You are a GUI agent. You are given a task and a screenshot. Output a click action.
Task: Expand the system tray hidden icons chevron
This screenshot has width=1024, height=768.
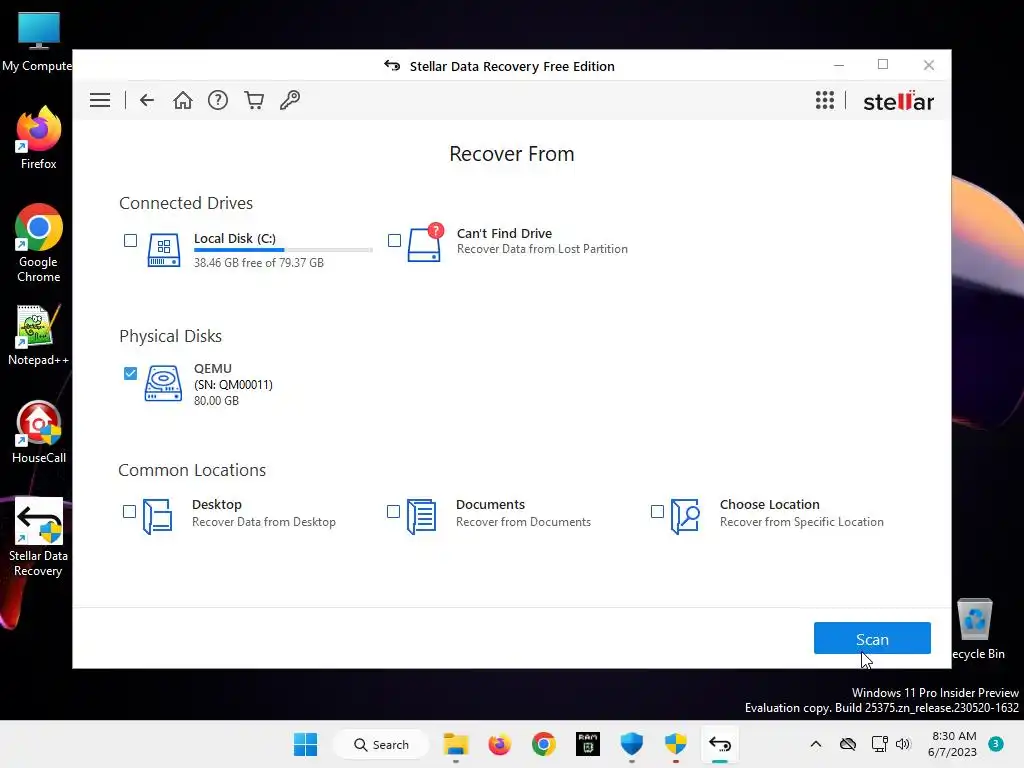click(x=816, y=744)
